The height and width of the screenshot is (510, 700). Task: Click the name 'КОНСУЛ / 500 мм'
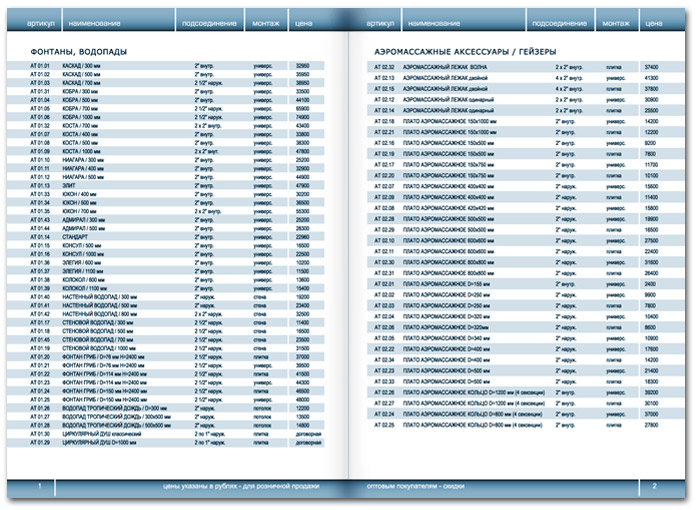(x=82, y=246)
